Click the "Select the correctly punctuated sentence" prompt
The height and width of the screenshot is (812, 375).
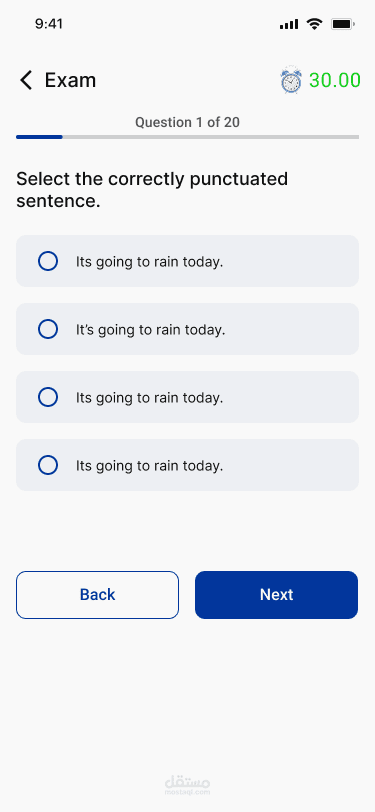(152, 190)
